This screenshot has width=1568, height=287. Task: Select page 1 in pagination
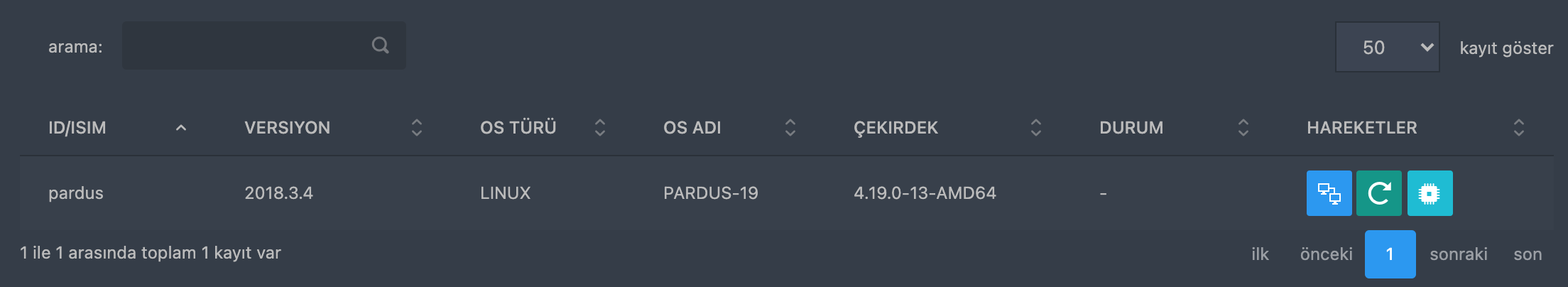1390,254
